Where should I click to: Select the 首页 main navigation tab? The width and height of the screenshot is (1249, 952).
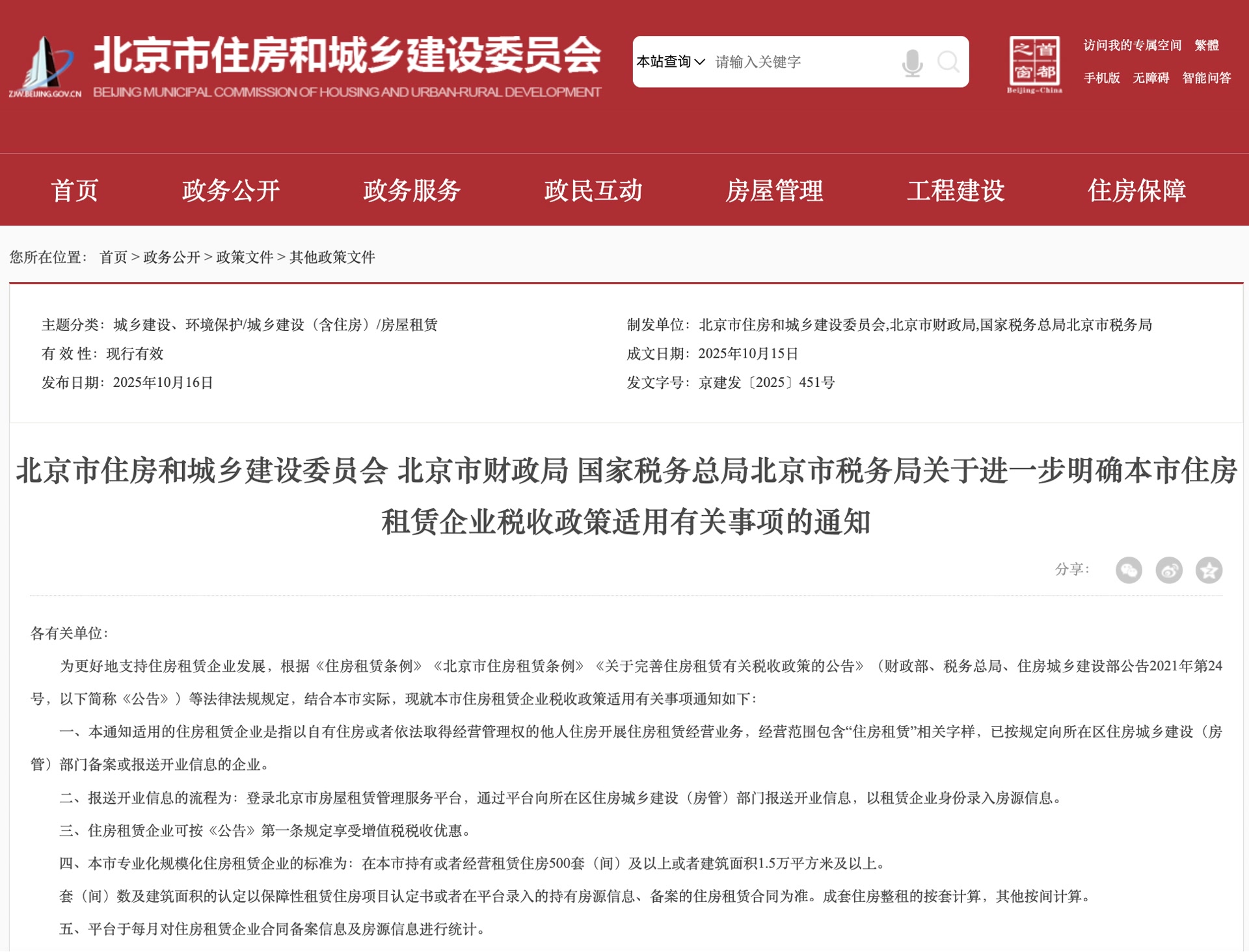pyautogui.click(x=75, y=191)
